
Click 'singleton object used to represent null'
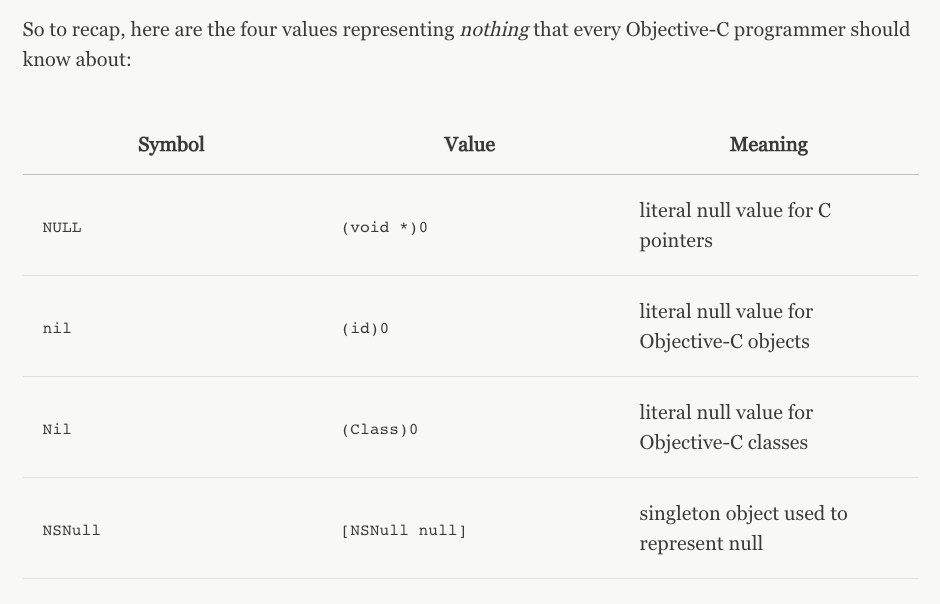[x=743, y=528]
